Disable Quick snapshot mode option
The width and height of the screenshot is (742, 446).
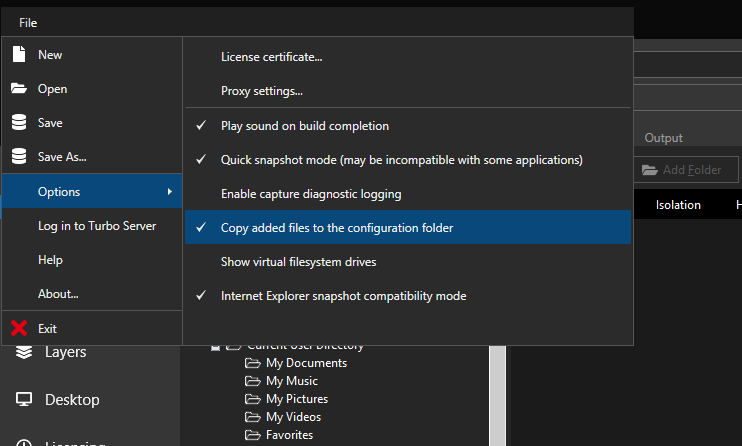[401, 160]
